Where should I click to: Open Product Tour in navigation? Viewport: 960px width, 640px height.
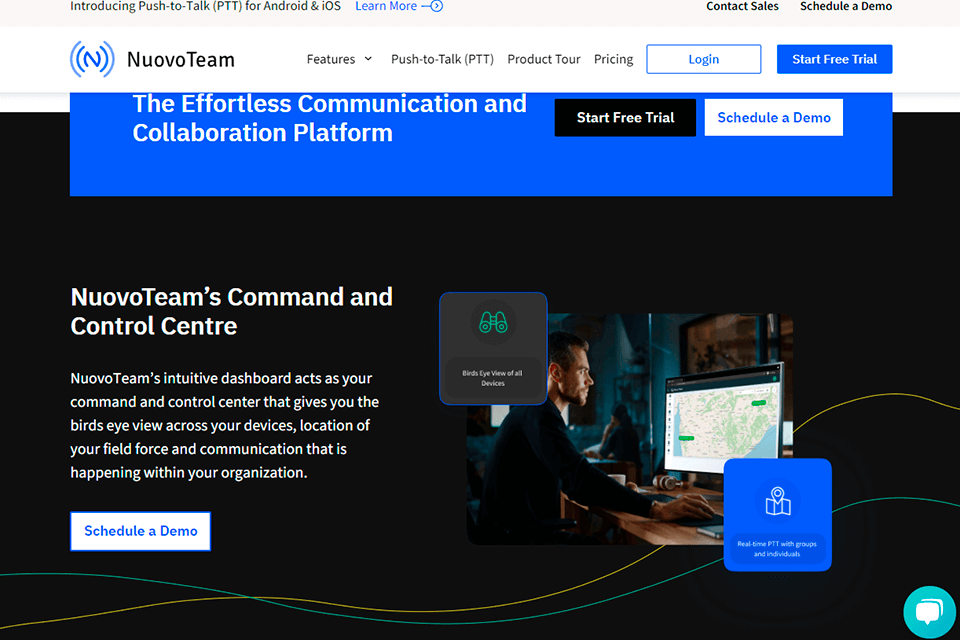point(544,59)
